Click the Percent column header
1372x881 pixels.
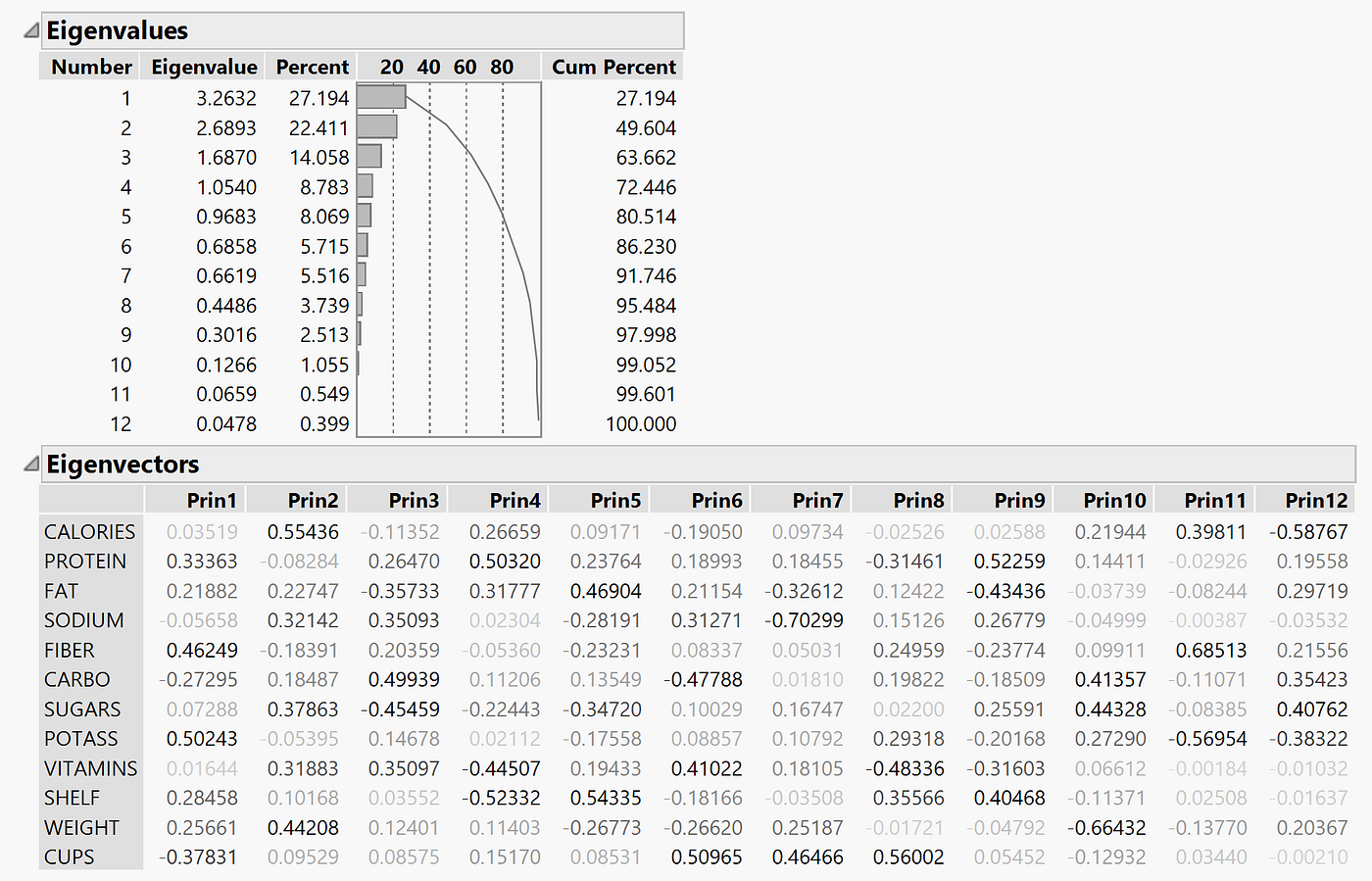point(312,66)
